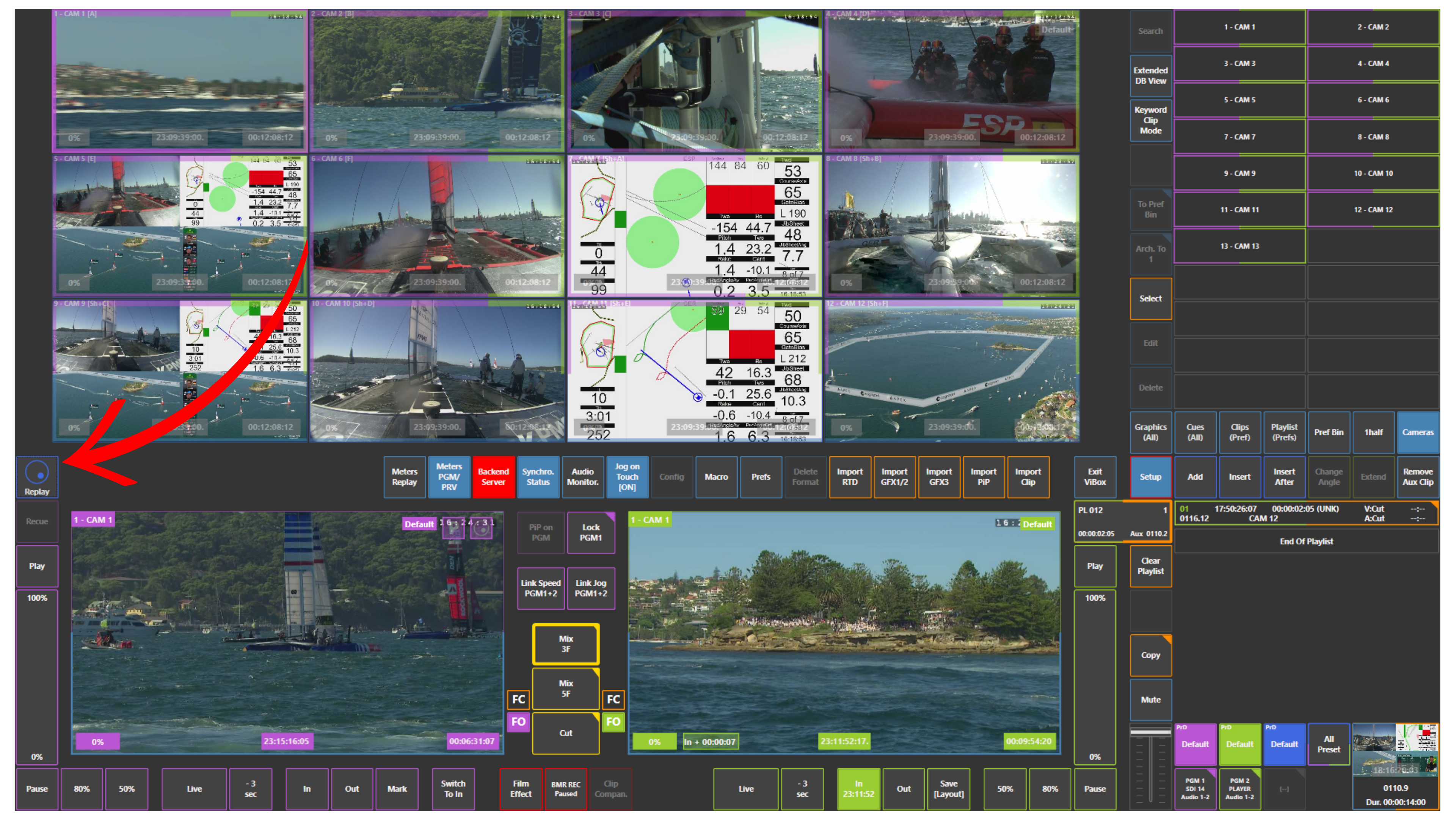Toggle Lock PGM1
Viewport: 1456px width, 819px height.
(x=591, y=532)
